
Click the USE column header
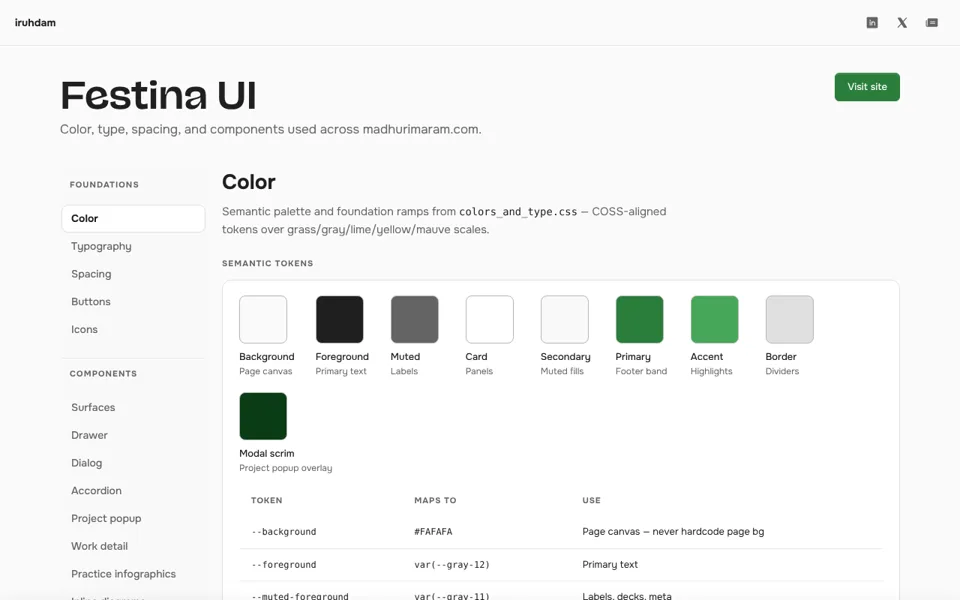591,500
